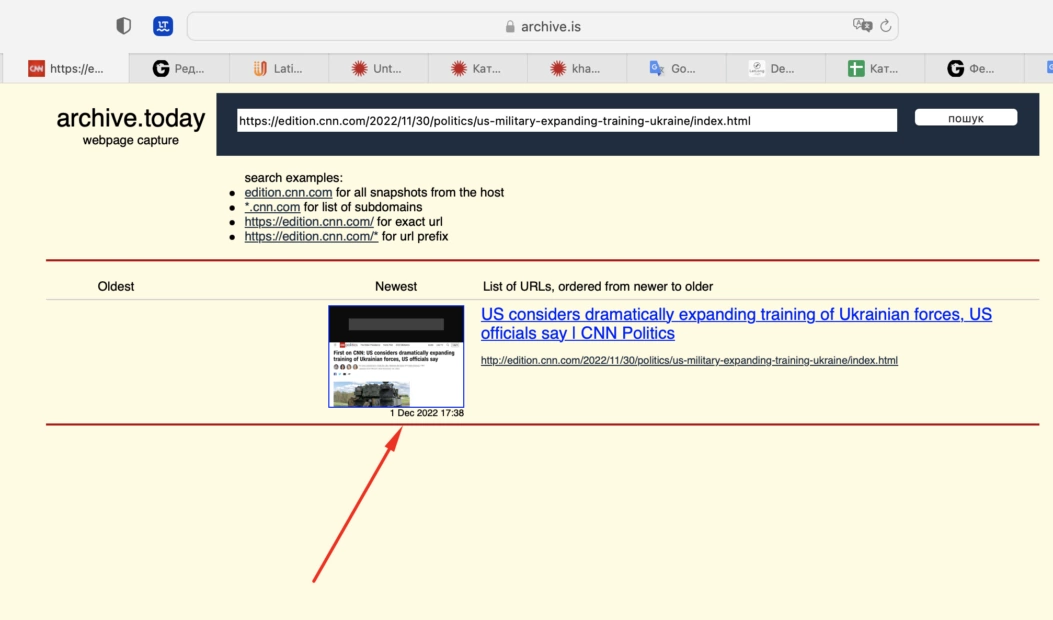
Task: Open the Фе... tab
Action: coord(974,68)
